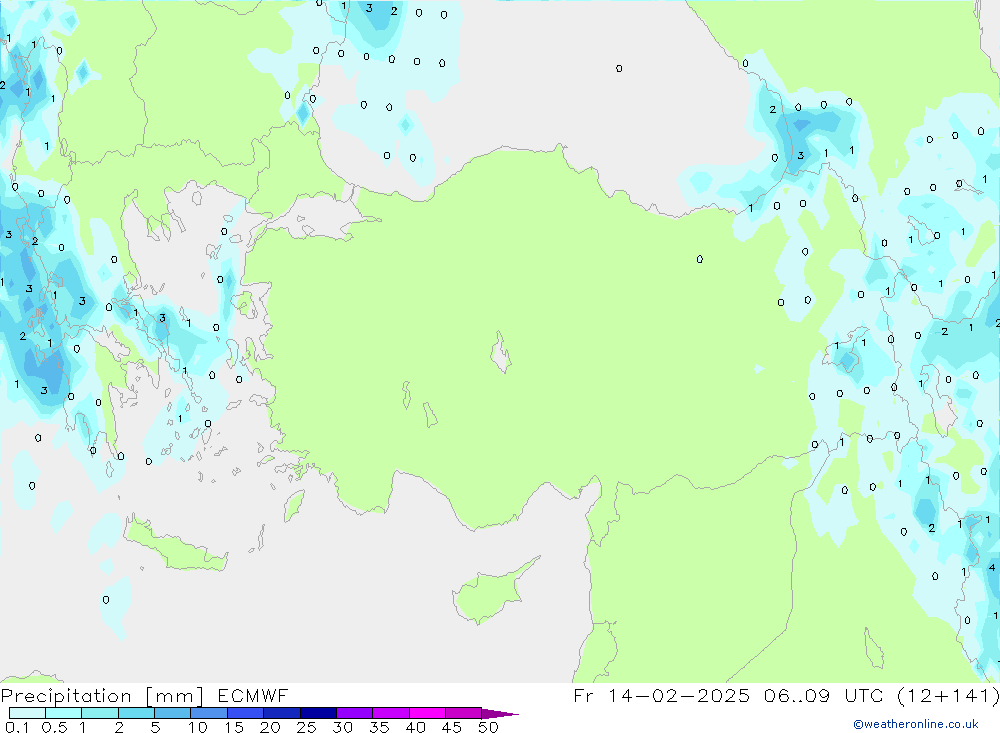Screen dimensions: 1000x733
Task: Click the 1–2 mm legend color swatch
Action: [99, 713]
